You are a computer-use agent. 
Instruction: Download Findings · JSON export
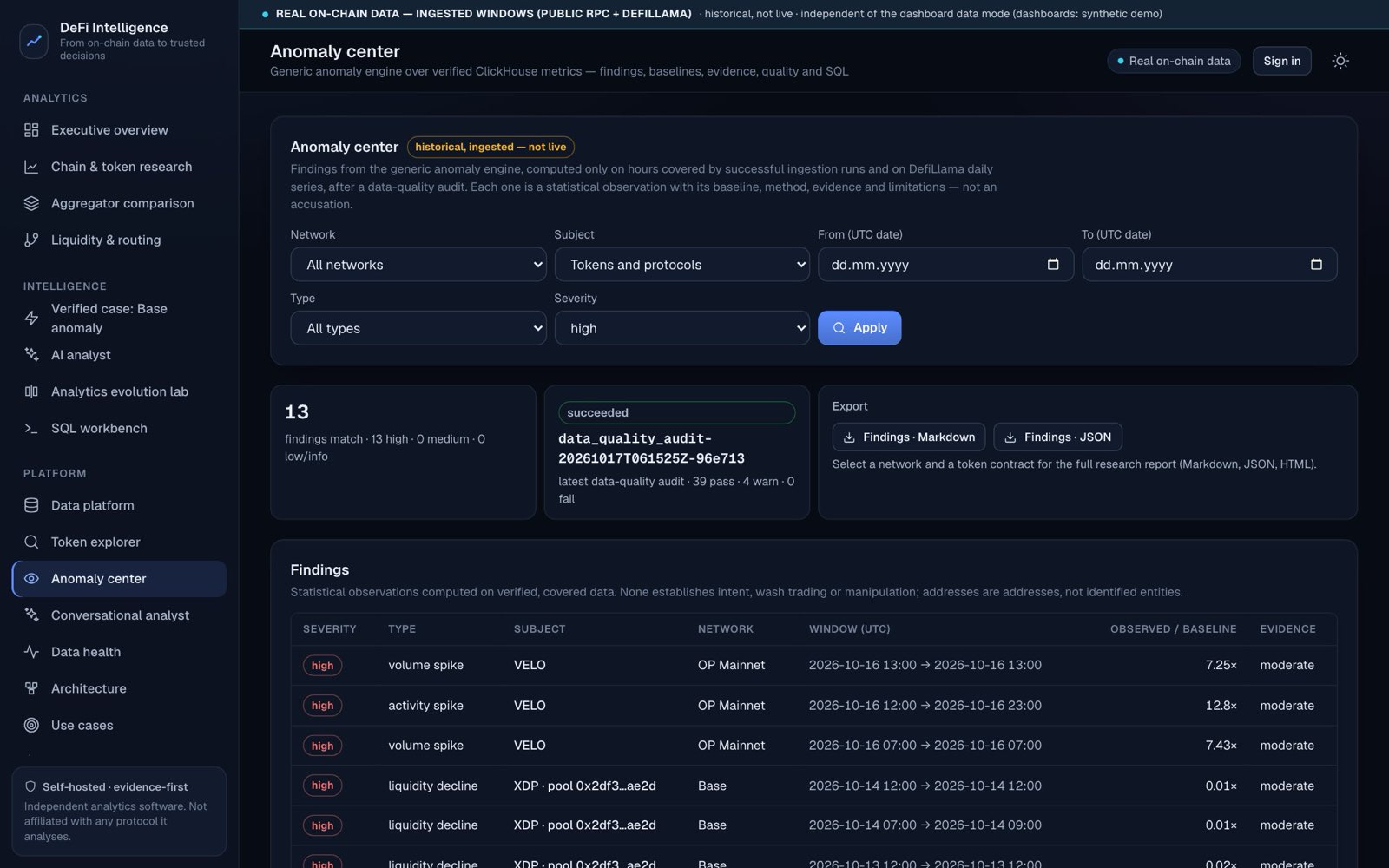(x=1057, y=437)
